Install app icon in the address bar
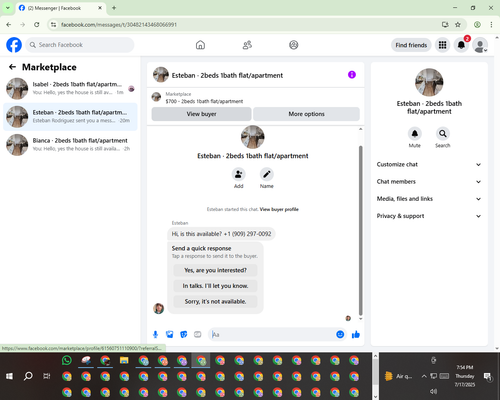Viewport: 500px width, 400px height. 445,25
